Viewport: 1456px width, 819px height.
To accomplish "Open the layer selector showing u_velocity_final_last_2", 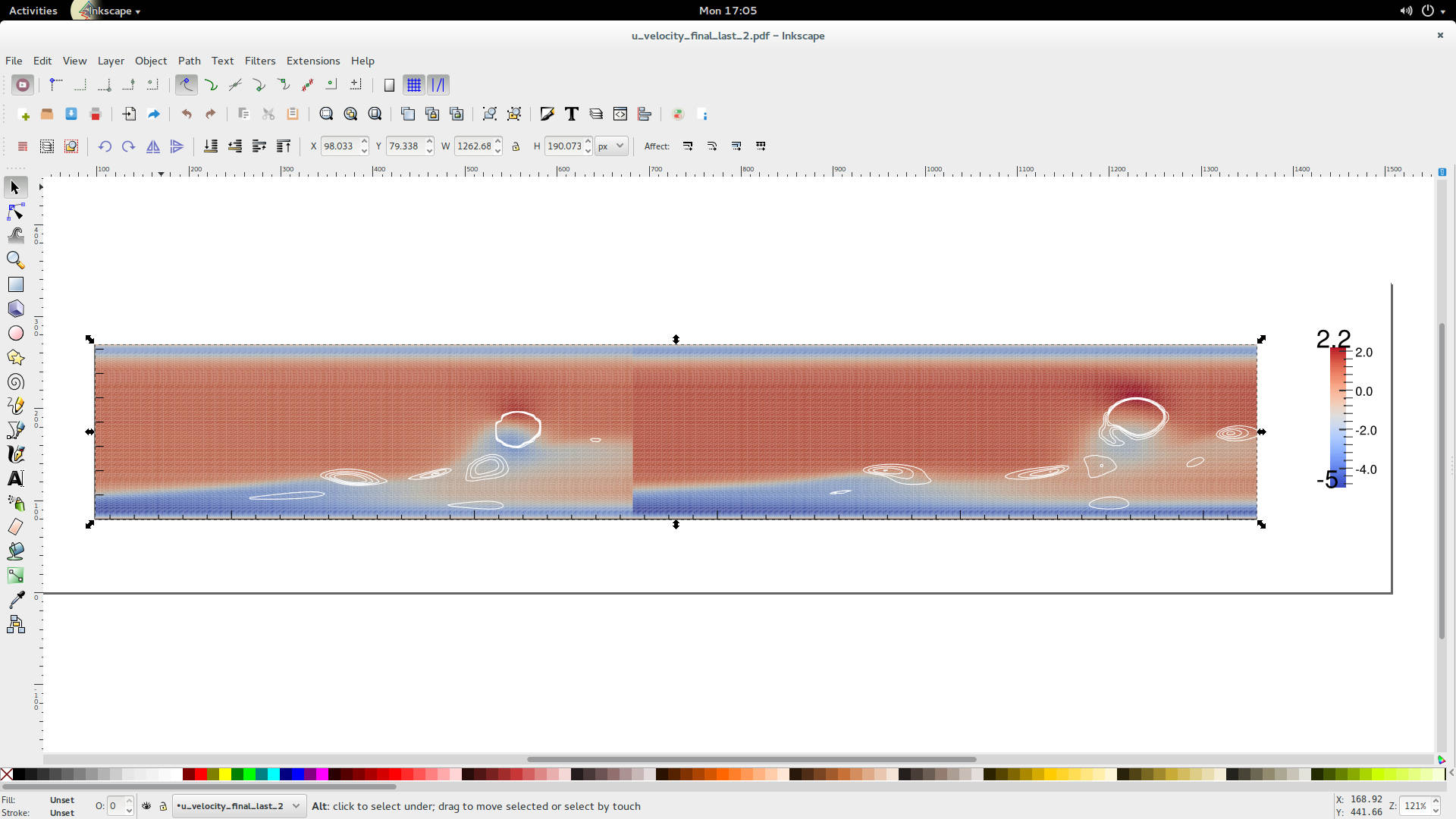I will 237,806.
